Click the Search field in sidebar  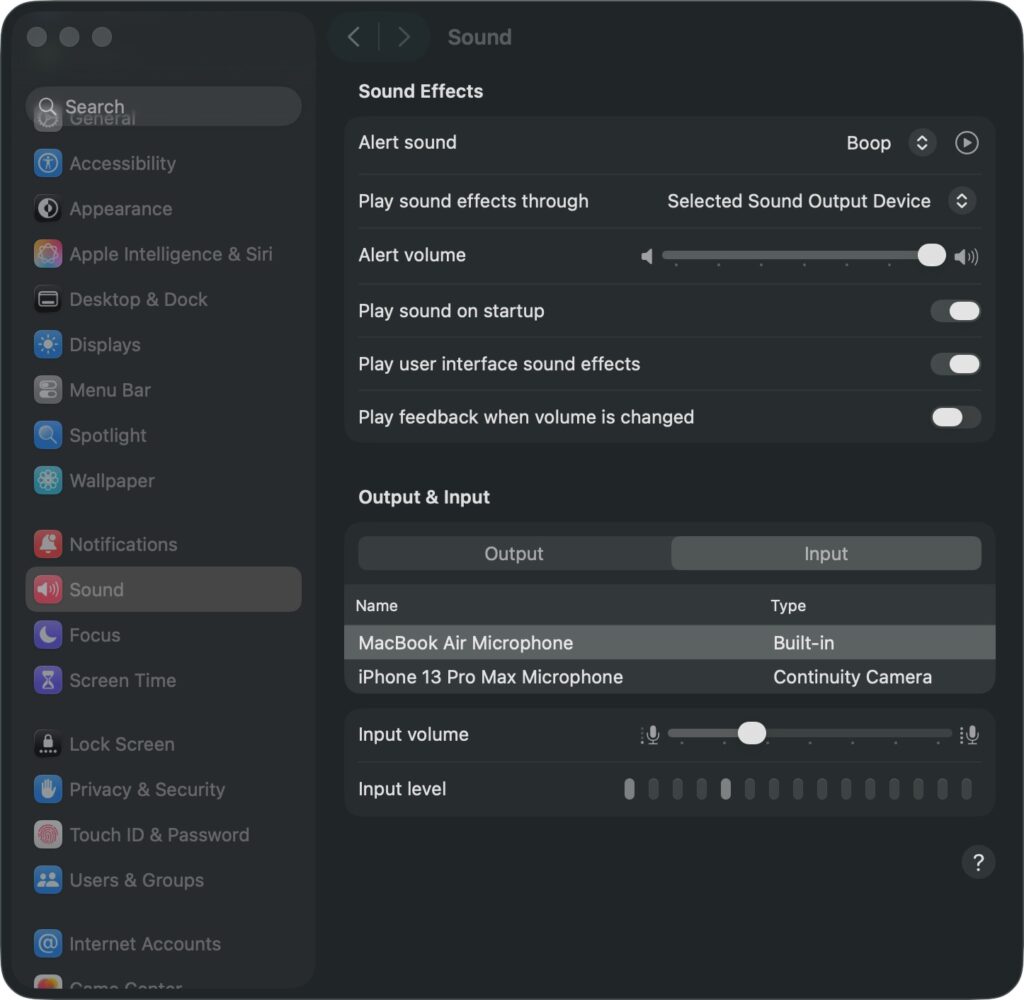[x=163, y=106]
